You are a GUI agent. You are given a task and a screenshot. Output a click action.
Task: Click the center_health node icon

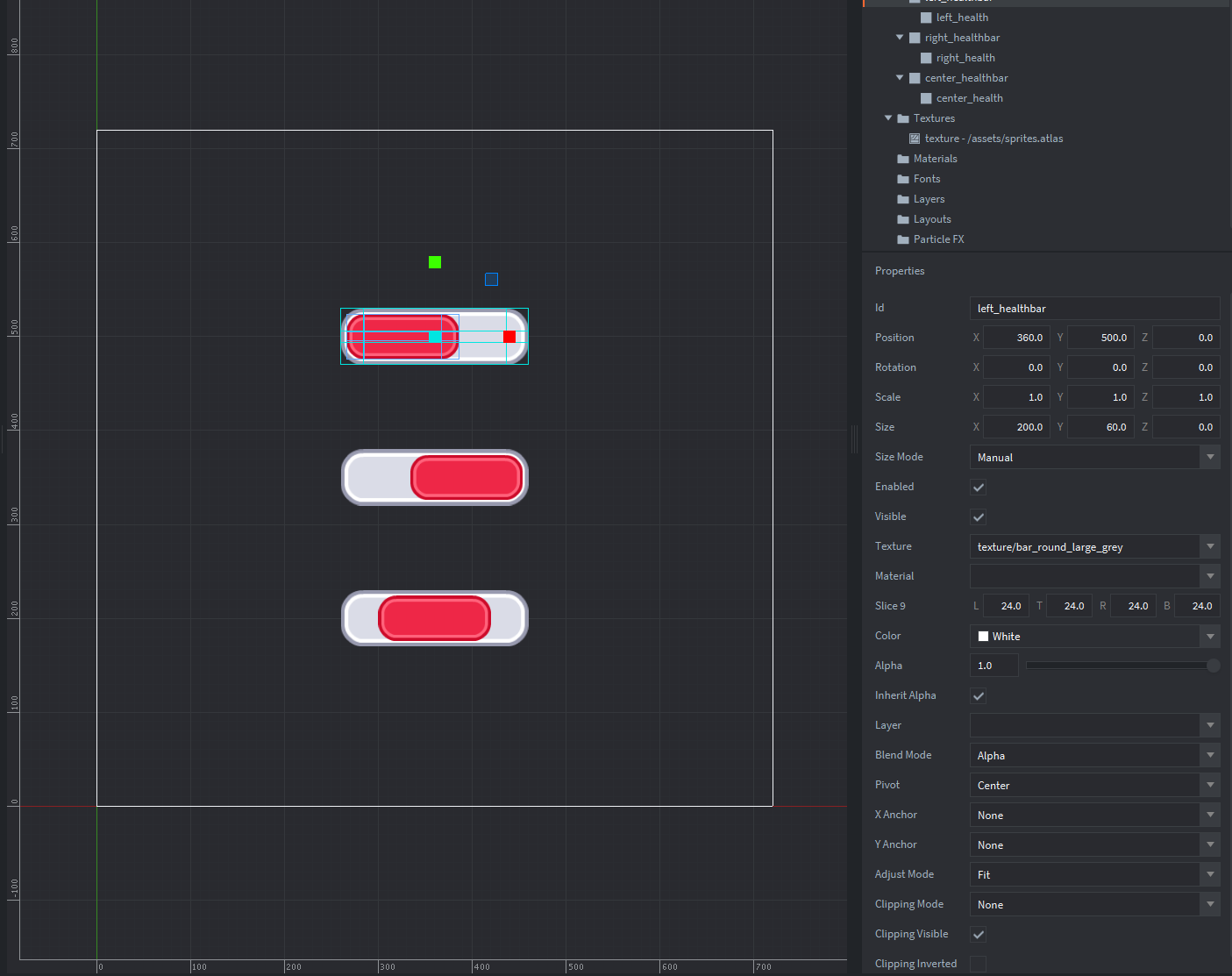(x=926, y=98)
